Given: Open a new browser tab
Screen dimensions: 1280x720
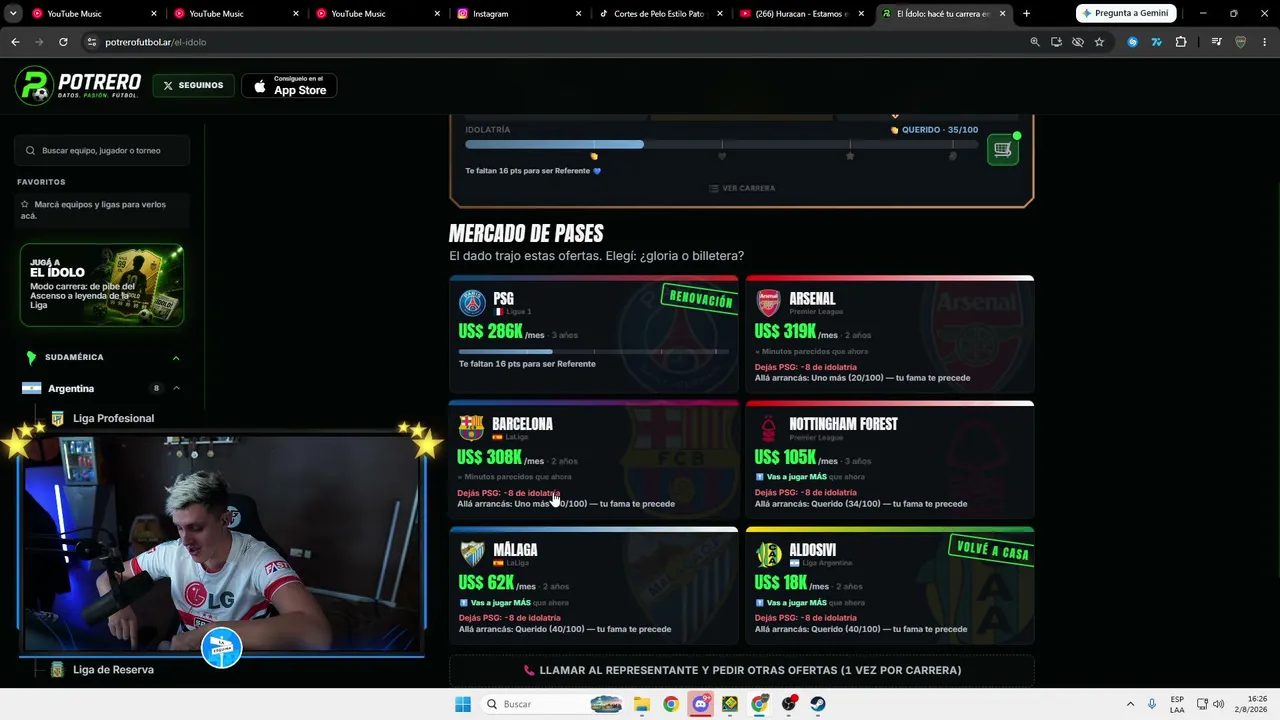Looking at the screenshot, I should tap(1026, 14).
